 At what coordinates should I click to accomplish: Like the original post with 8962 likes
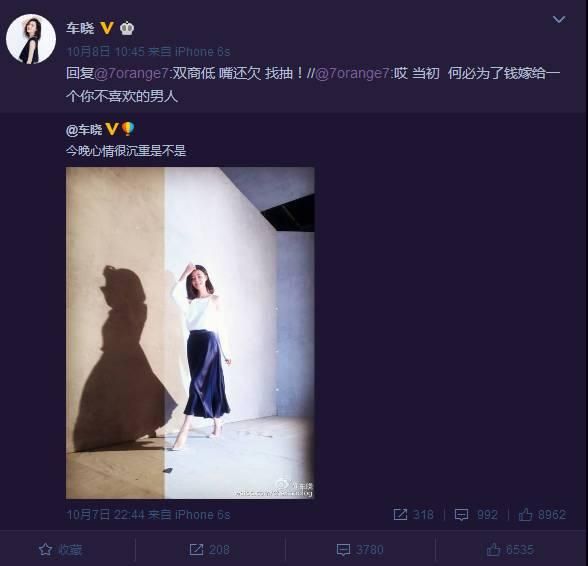(x=542, y=514)
